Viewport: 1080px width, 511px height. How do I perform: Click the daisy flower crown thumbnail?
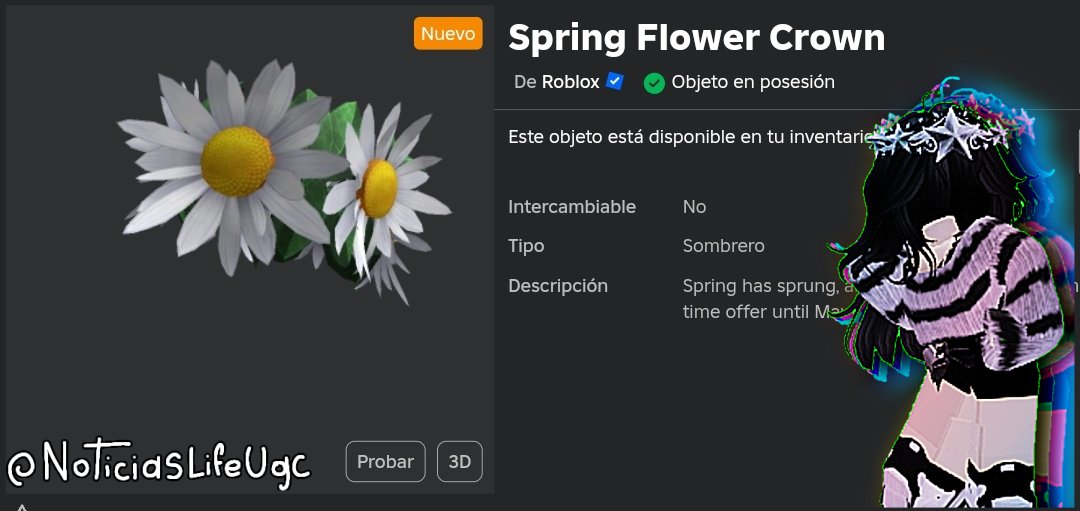pyautogui.click(x=284, y=182)
